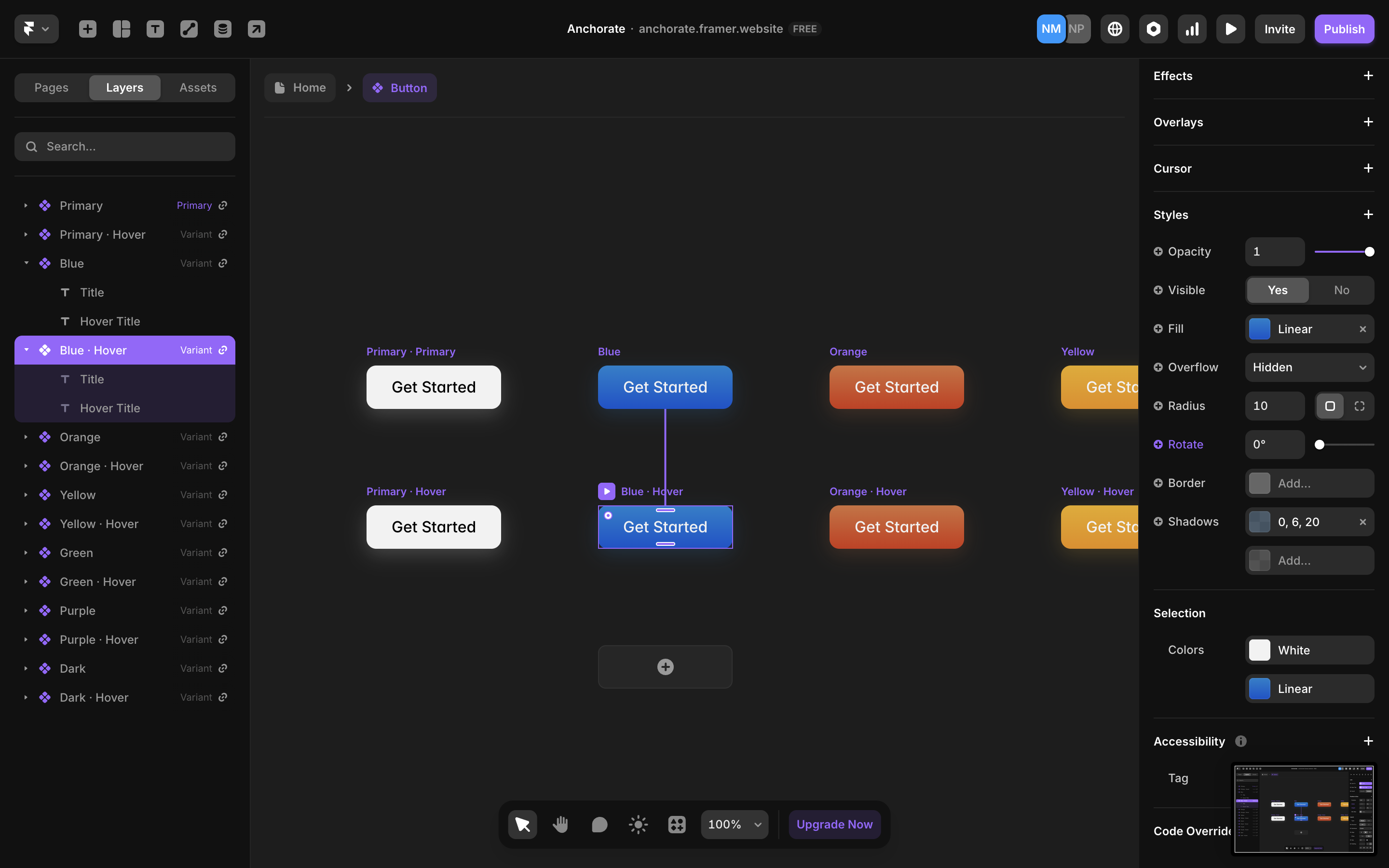Open the Overflow Hidden dropdown
The height and width of the screenshot is (868, 1389).
(x=1309, y=367)
